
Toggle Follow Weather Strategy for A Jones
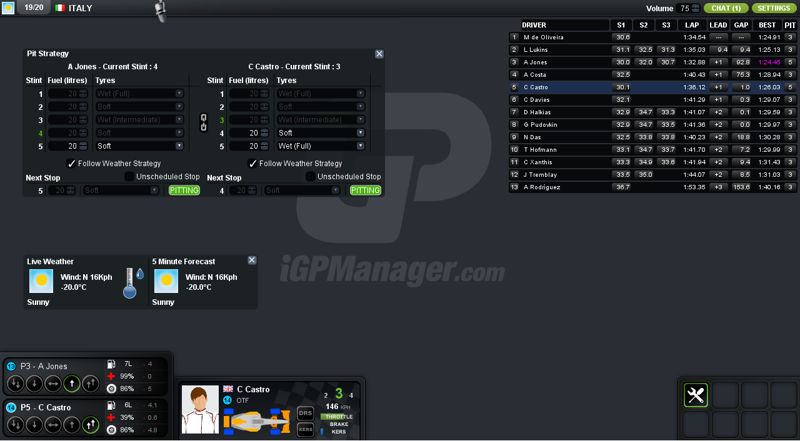coord(71,163)
